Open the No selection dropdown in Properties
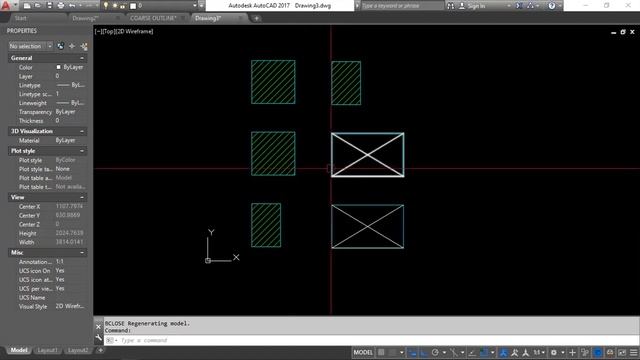The height and width of the screenshot is (360, 640). coord(31,46)
